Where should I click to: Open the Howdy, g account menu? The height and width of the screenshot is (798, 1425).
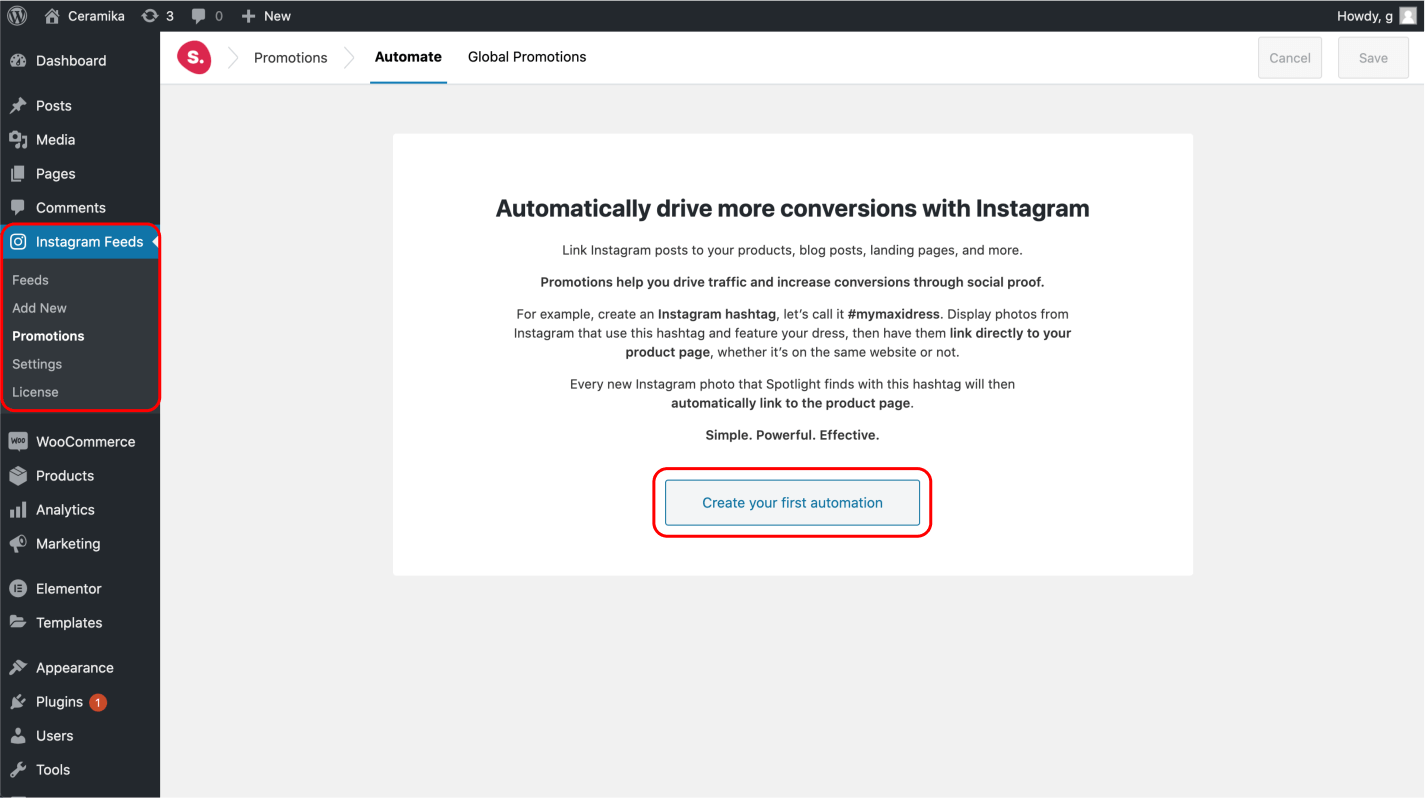click(x=1377, y=16)
